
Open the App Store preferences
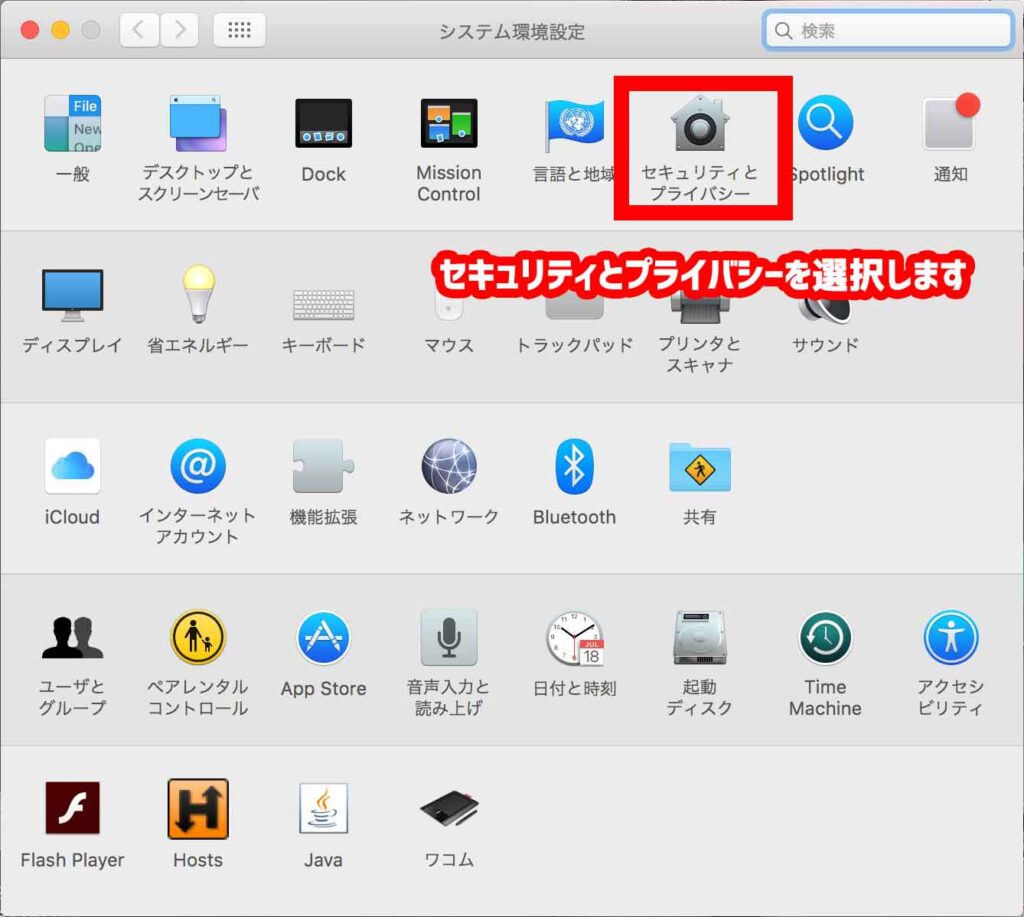[323, 639]
